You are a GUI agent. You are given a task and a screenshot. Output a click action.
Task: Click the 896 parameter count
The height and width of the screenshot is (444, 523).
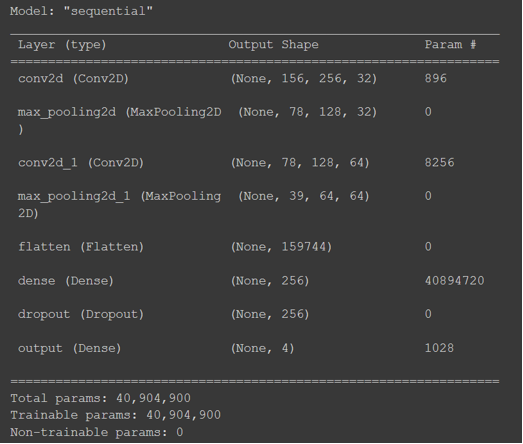pos(435,78)
